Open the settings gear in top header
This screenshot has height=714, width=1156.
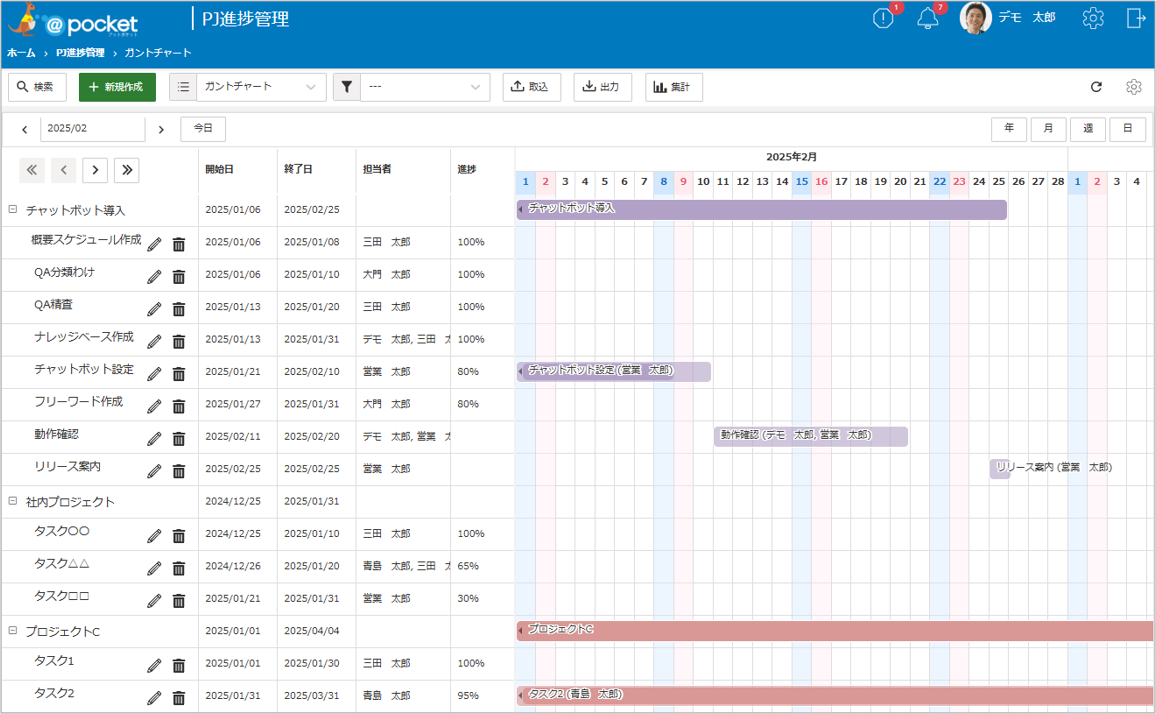[1093, 18]
